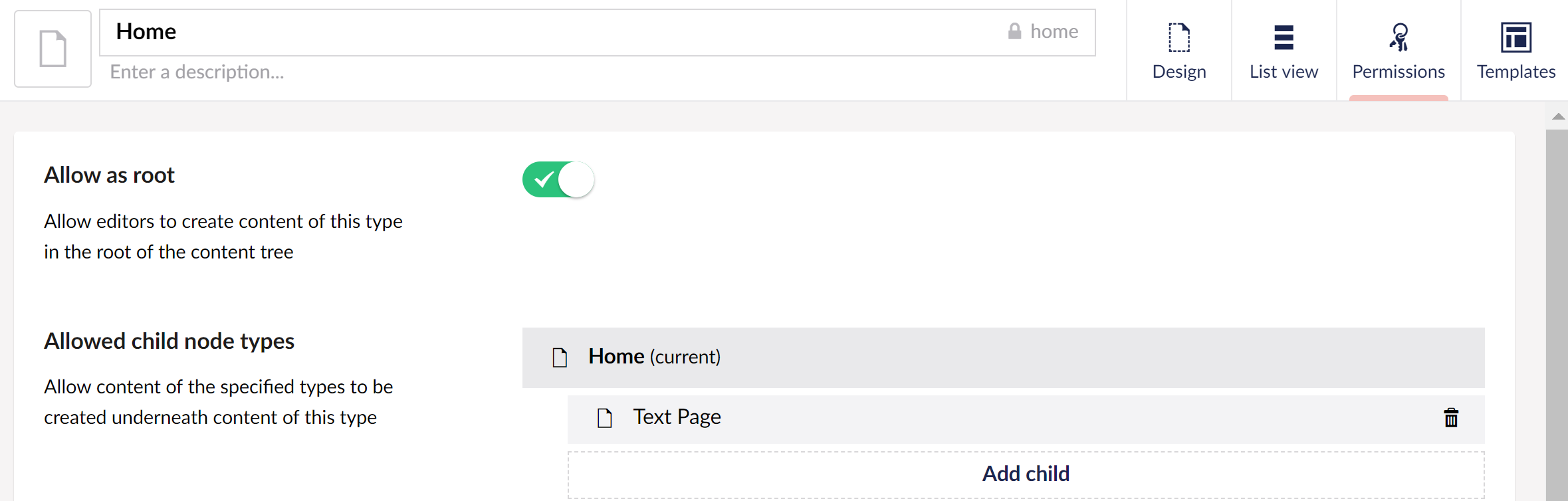The width and height of the screenshot is (1568, 501).
Task: Switch to the Design tab
Action: tap(1179, 50)
